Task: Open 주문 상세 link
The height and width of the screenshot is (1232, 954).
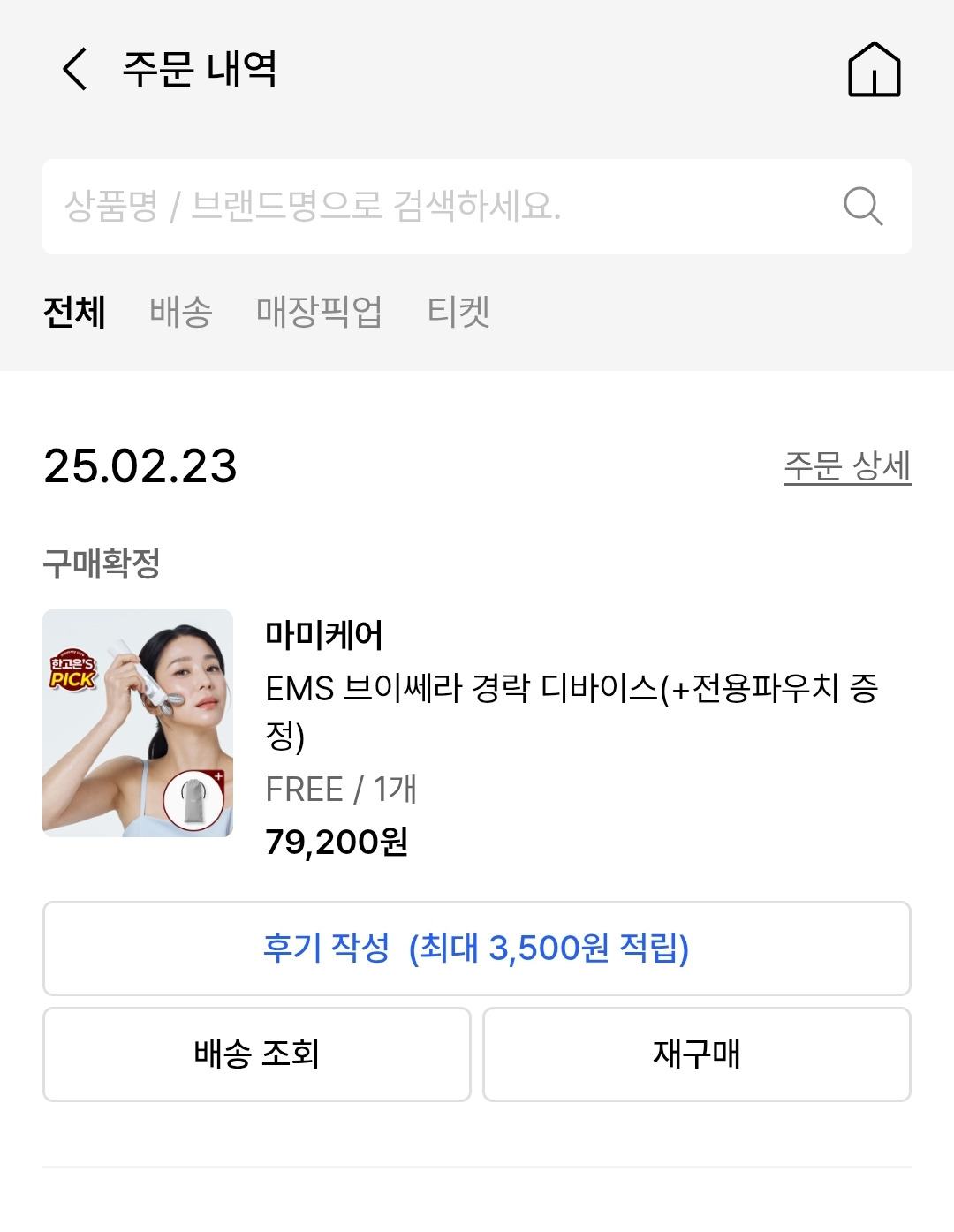Action: (x=846, y=466)
